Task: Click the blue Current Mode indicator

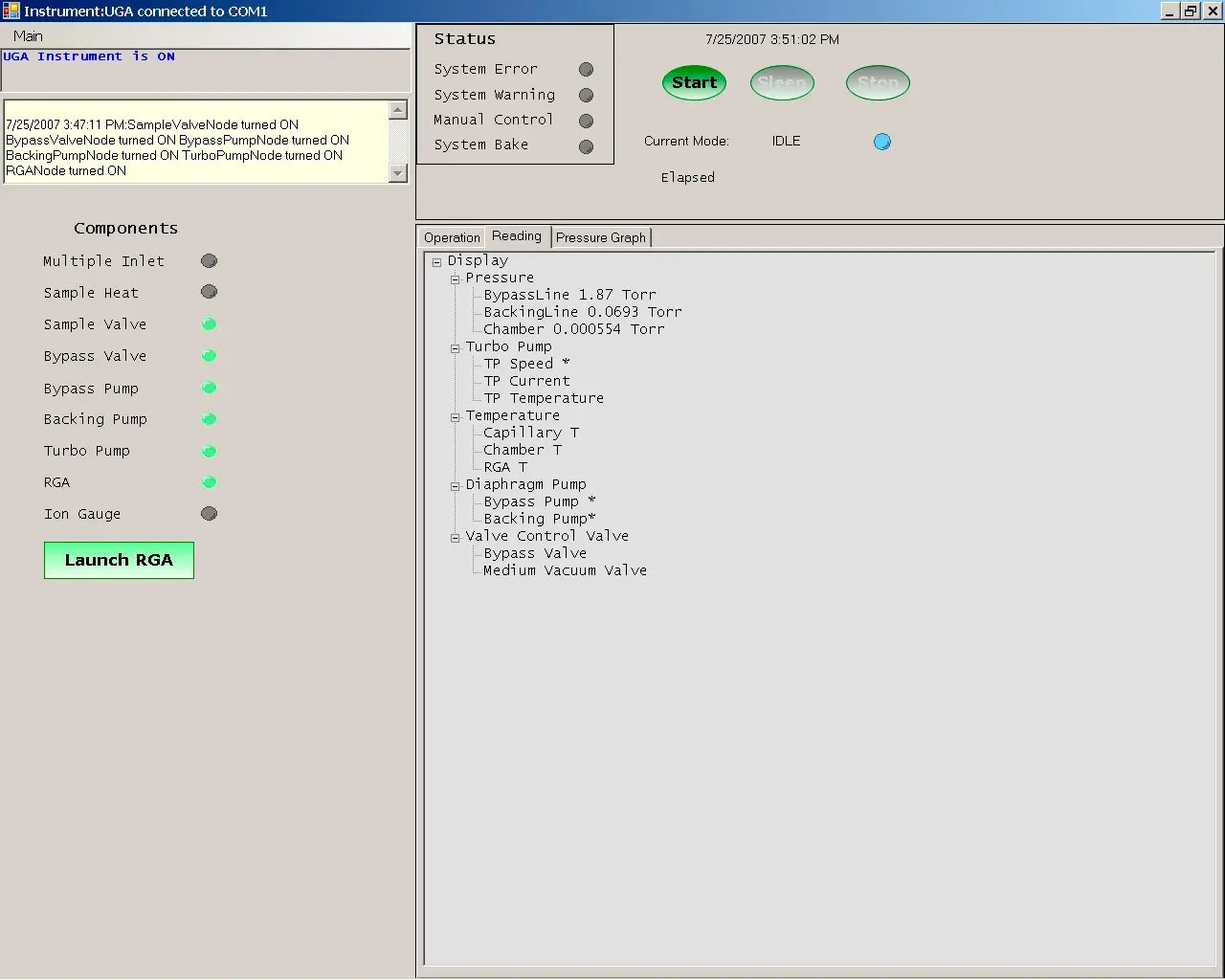Action: [882, 142]
